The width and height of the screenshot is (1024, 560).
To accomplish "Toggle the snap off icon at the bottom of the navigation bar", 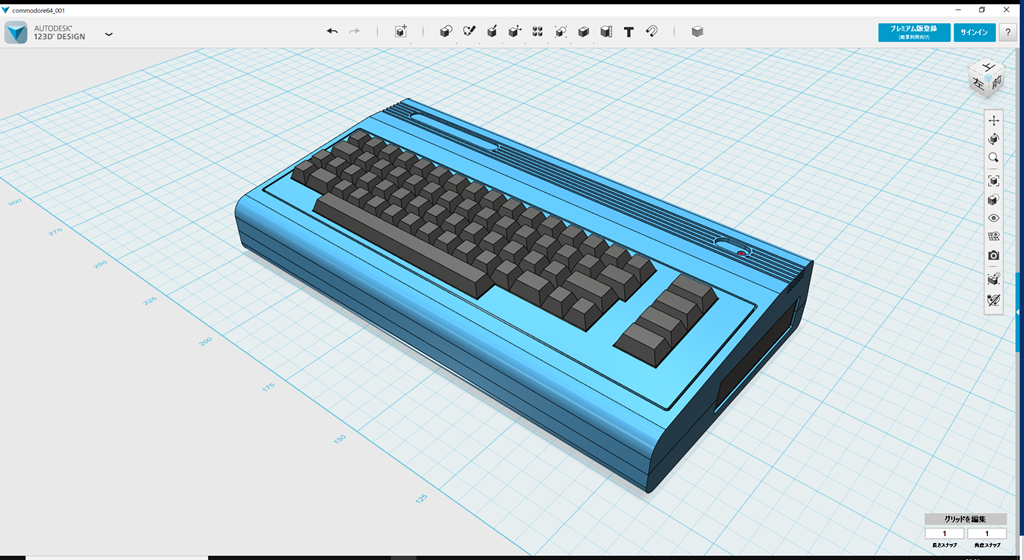I will click(993, 300).
